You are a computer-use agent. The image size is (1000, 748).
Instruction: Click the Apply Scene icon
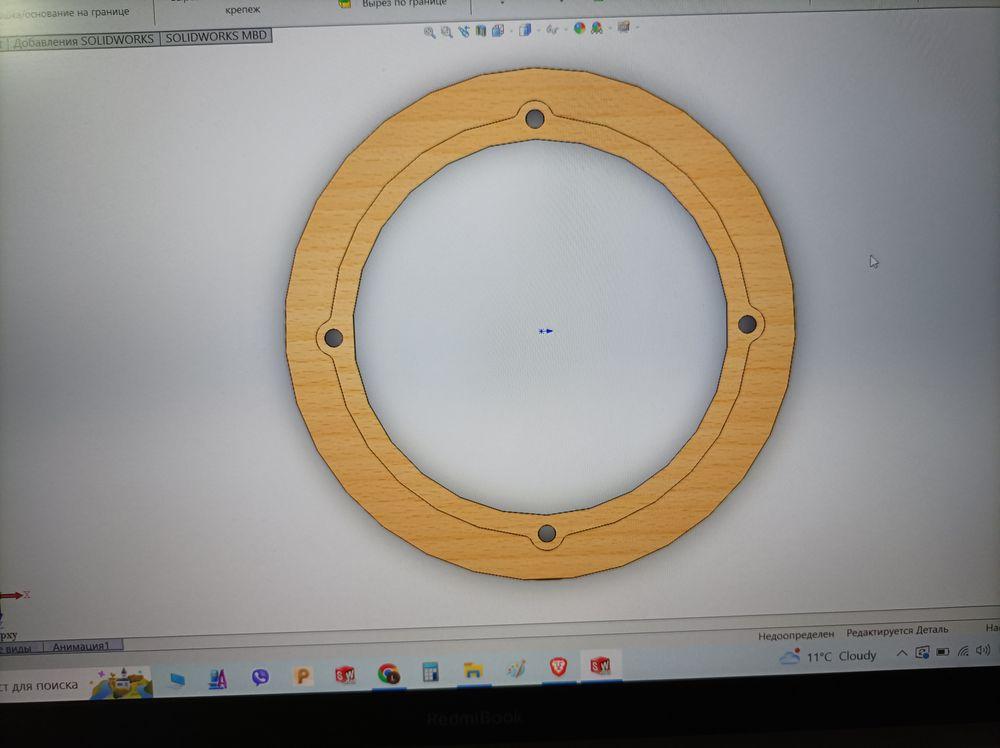(597, 30)
